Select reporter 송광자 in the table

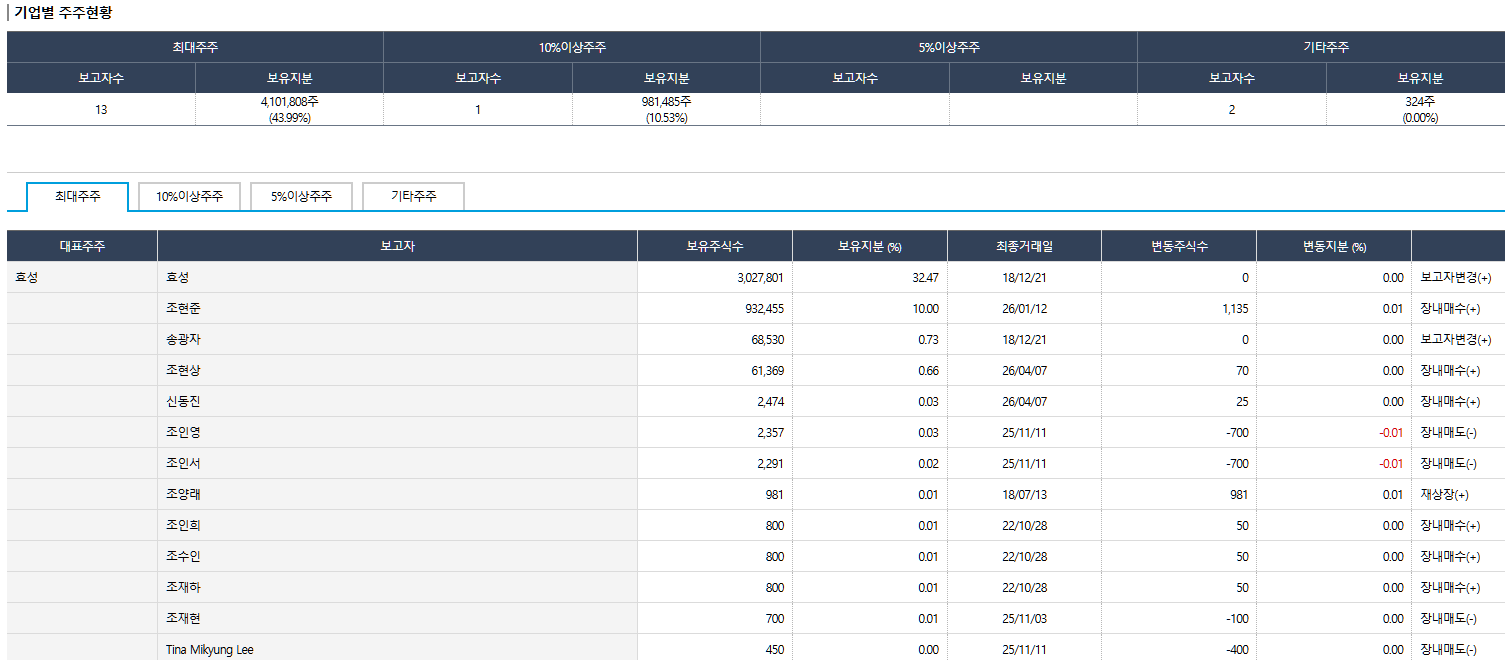184,340
